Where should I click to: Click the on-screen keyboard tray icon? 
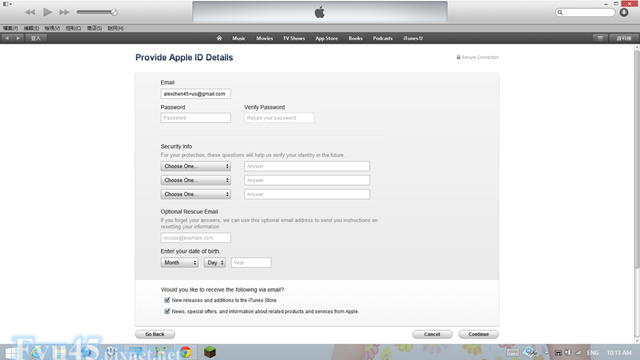(x=513, y=352)
